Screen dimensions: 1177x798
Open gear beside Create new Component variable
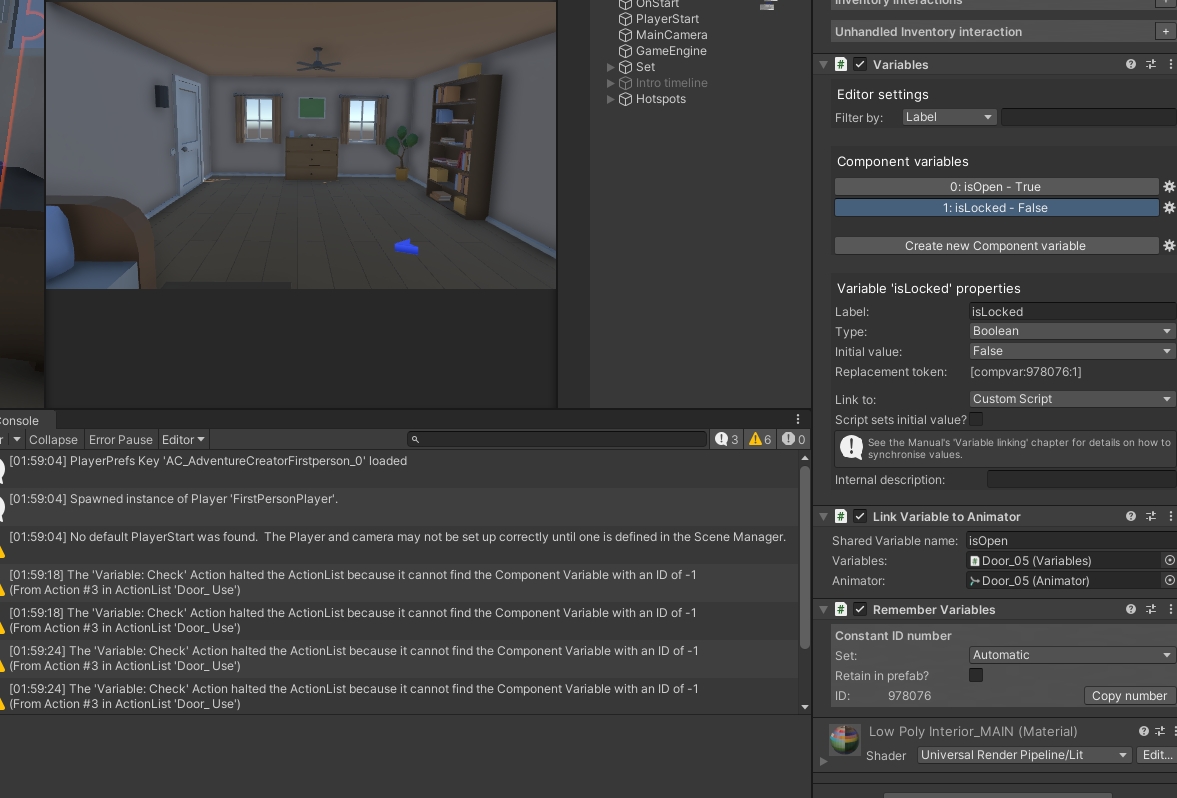[x=1169, y=245]
